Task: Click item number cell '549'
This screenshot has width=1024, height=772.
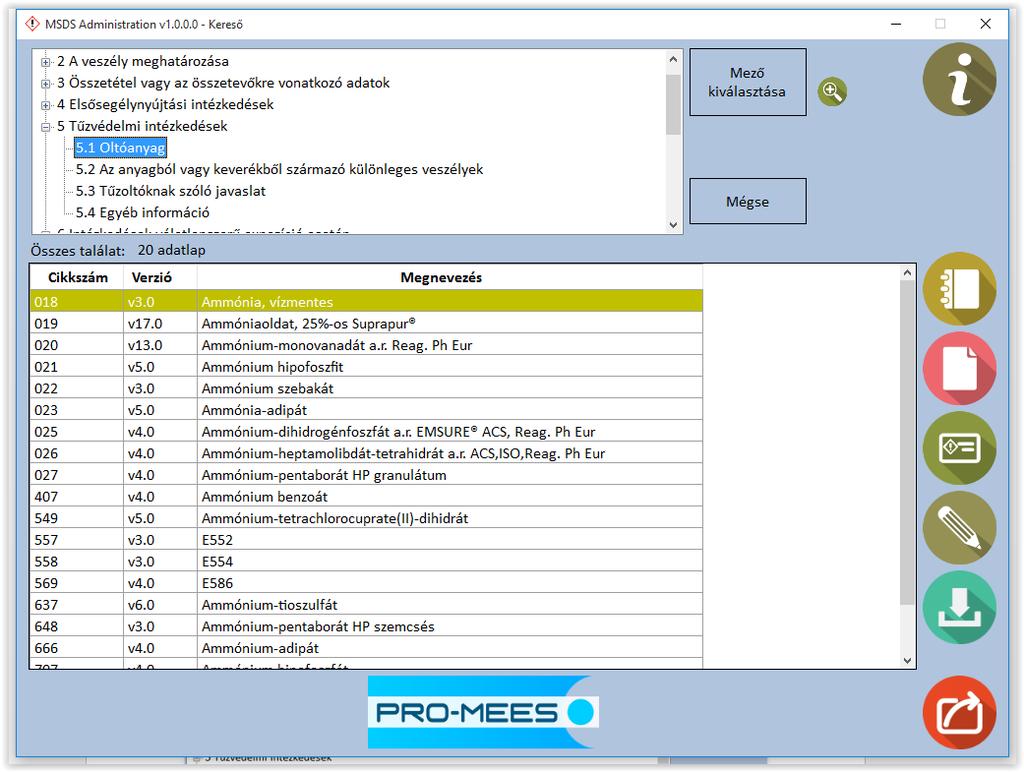Action: point(77,518)
